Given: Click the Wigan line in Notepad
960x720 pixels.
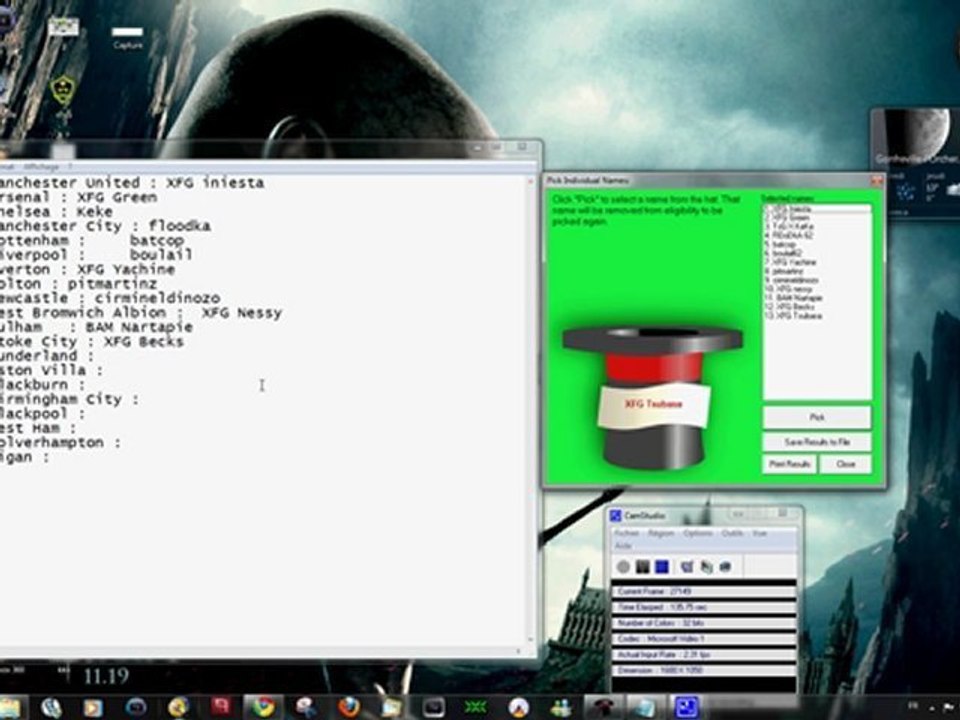Looking at the screenshot, I should (24, 457).
